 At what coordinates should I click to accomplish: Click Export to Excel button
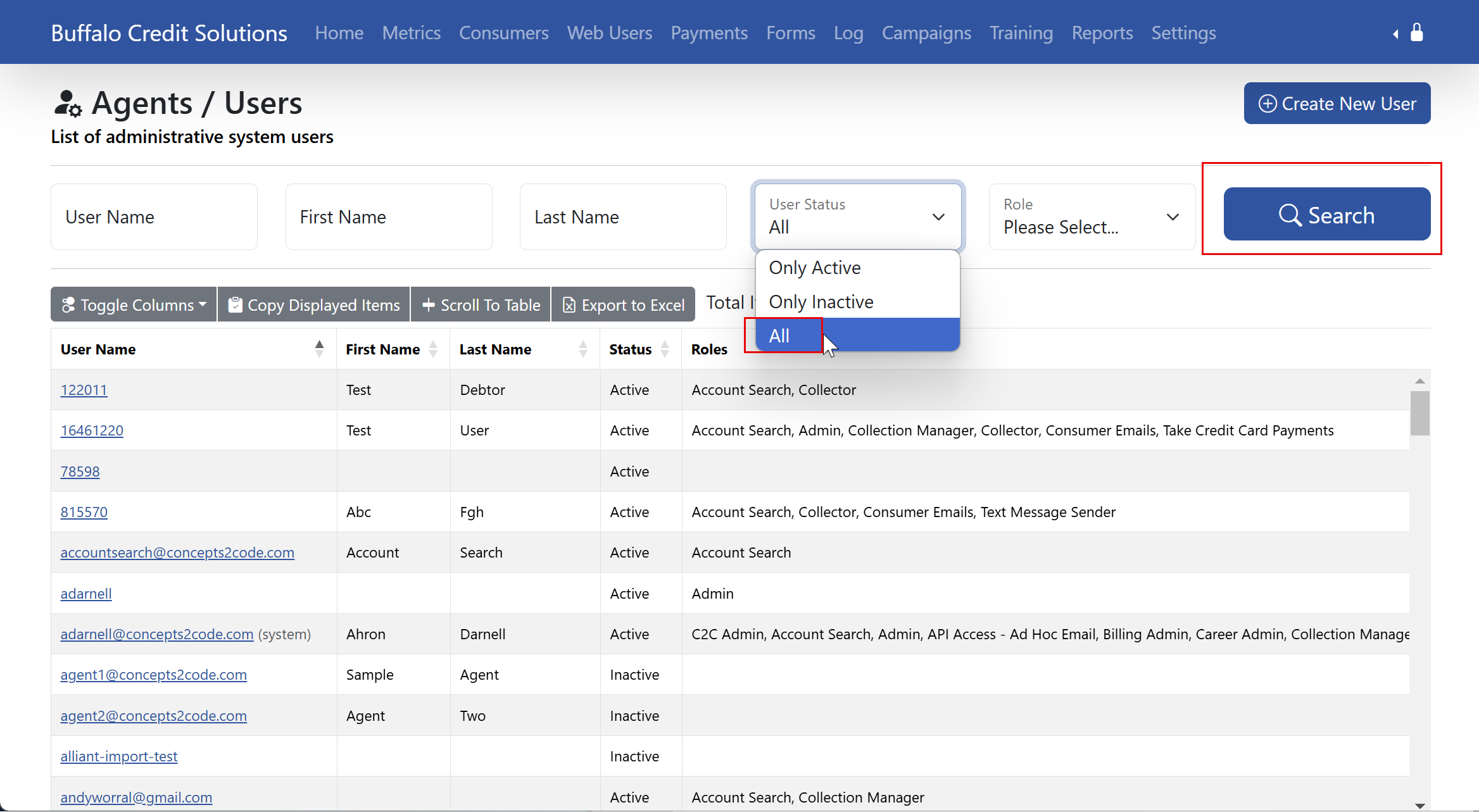point(624,305)
